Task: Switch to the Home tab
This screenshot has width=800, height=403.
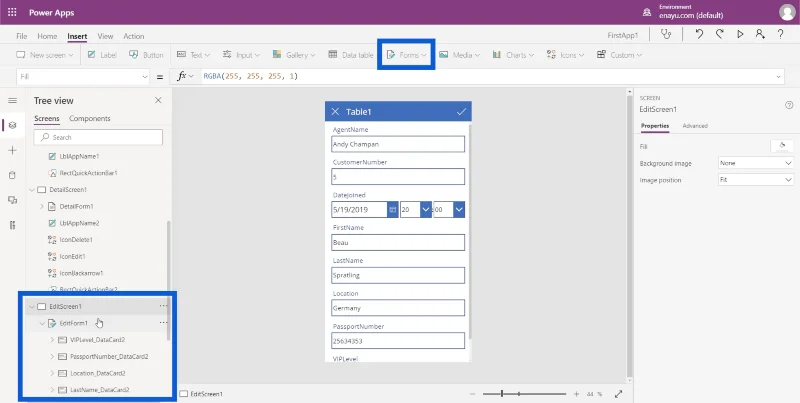Action: [x=47, y=36]
